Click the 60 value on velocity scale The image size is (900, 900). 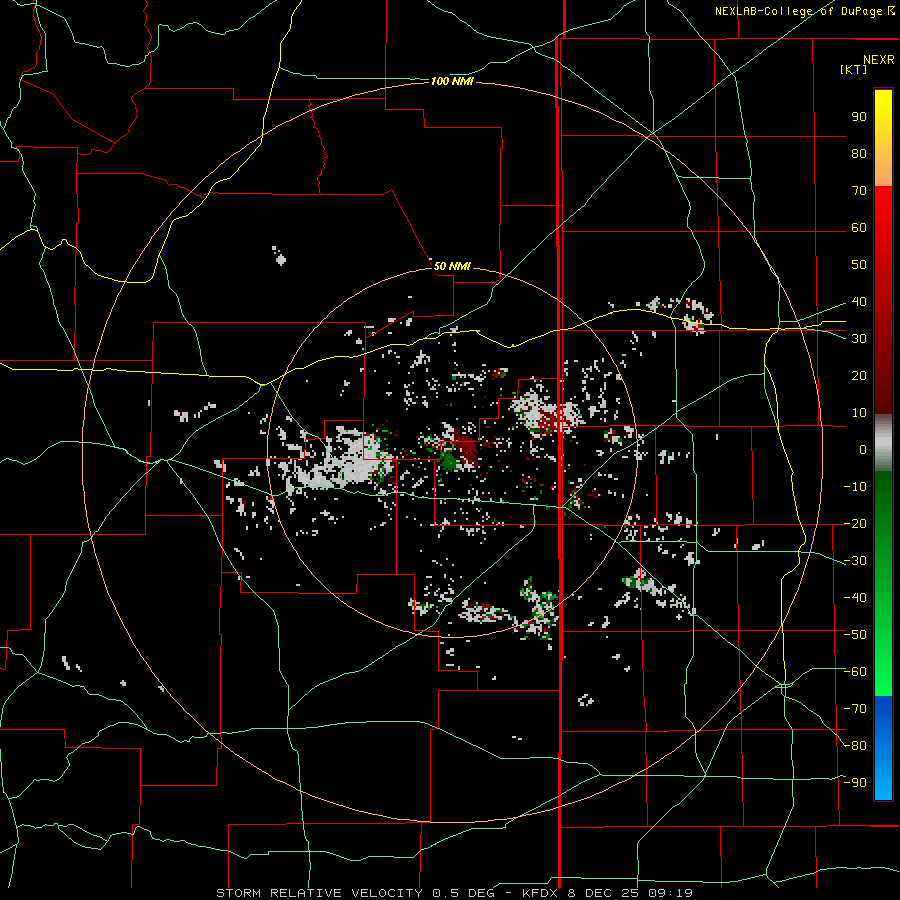[x=859, y=228]
